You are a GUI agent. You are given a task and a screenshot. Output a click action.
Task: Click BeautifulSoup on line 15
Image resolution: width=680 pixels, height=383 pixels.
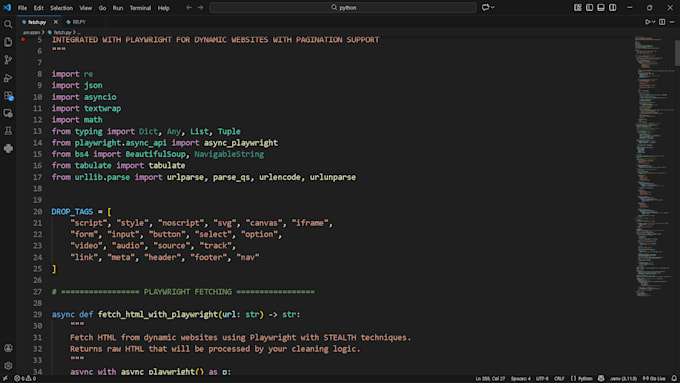(x=156, y=154)
